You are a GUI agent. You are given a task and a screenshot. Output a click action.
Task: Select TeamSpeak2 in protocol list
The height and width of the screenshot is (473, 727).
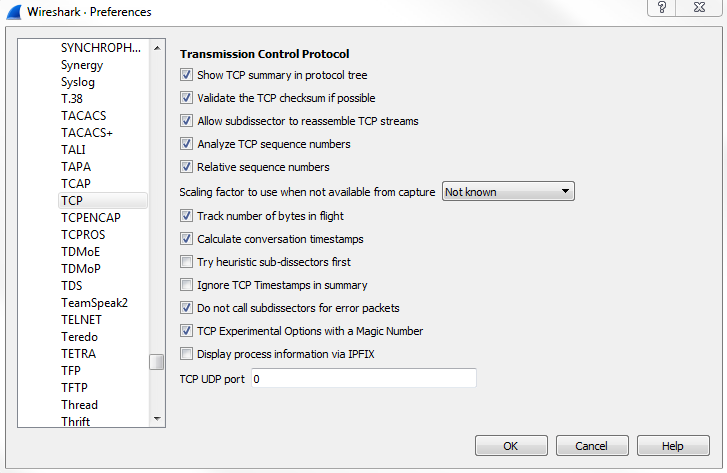(94, 303)
